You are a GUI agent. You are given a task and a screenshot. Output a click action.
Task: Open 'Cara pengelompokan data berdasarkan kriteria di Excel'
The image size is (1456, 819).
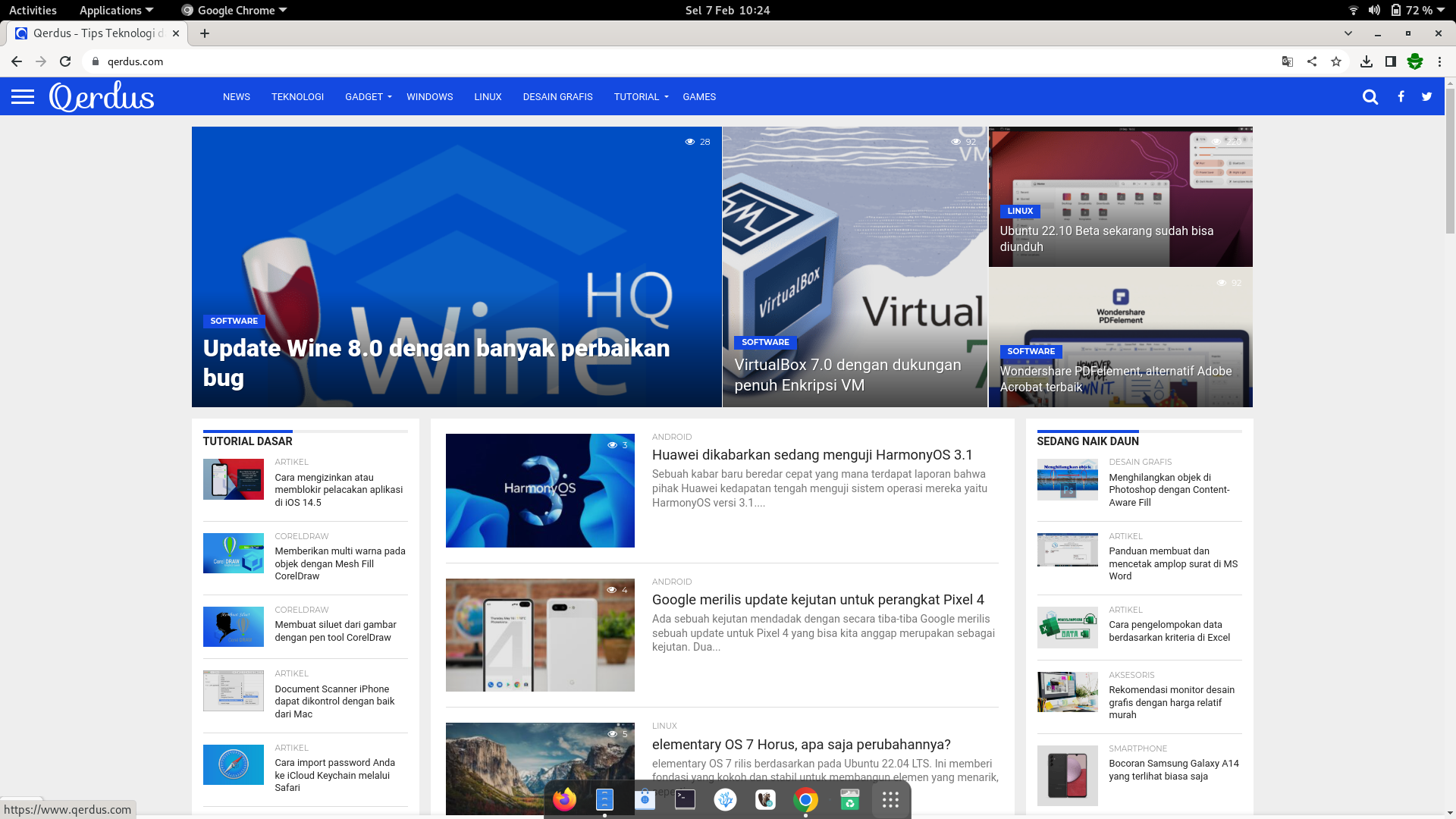(1169, 631)
